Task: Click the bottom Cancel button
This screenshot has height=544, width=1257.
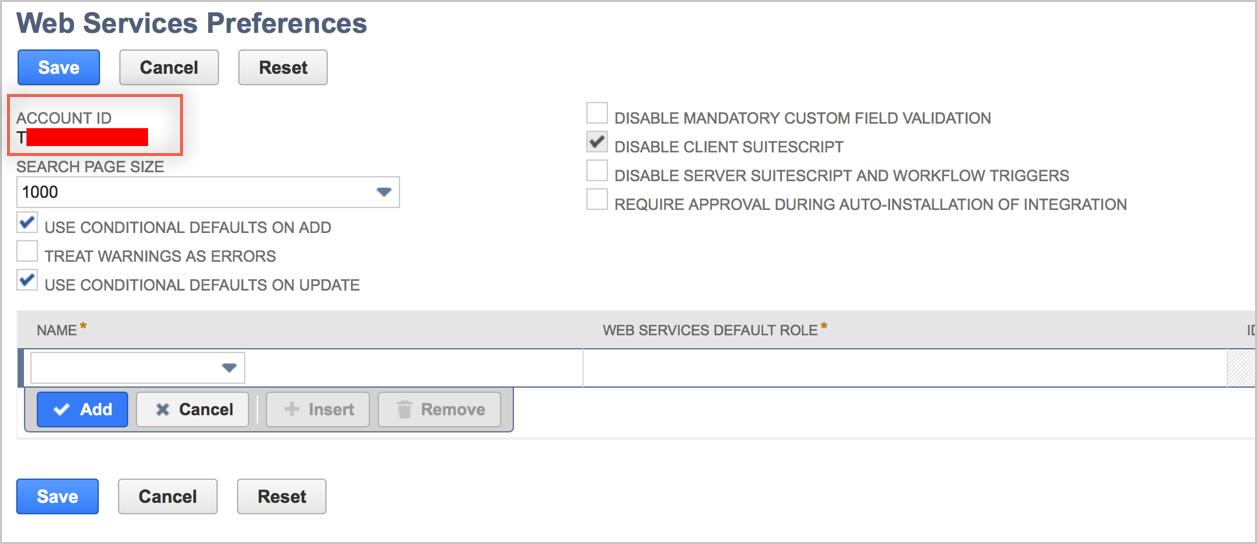Action: 168,497
